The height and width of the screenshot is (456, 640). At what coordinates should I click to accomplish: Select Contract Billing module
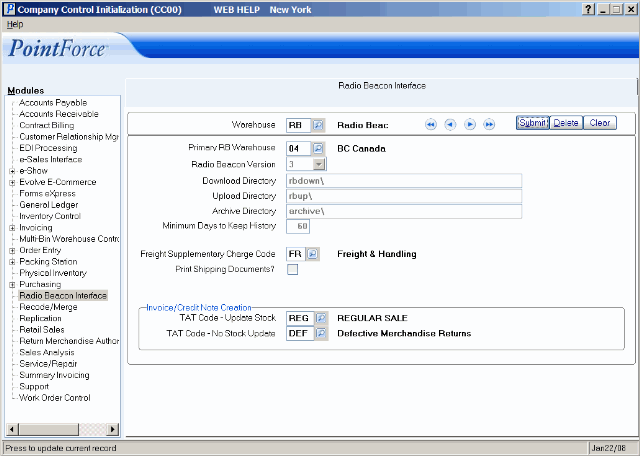click(47, 126)
